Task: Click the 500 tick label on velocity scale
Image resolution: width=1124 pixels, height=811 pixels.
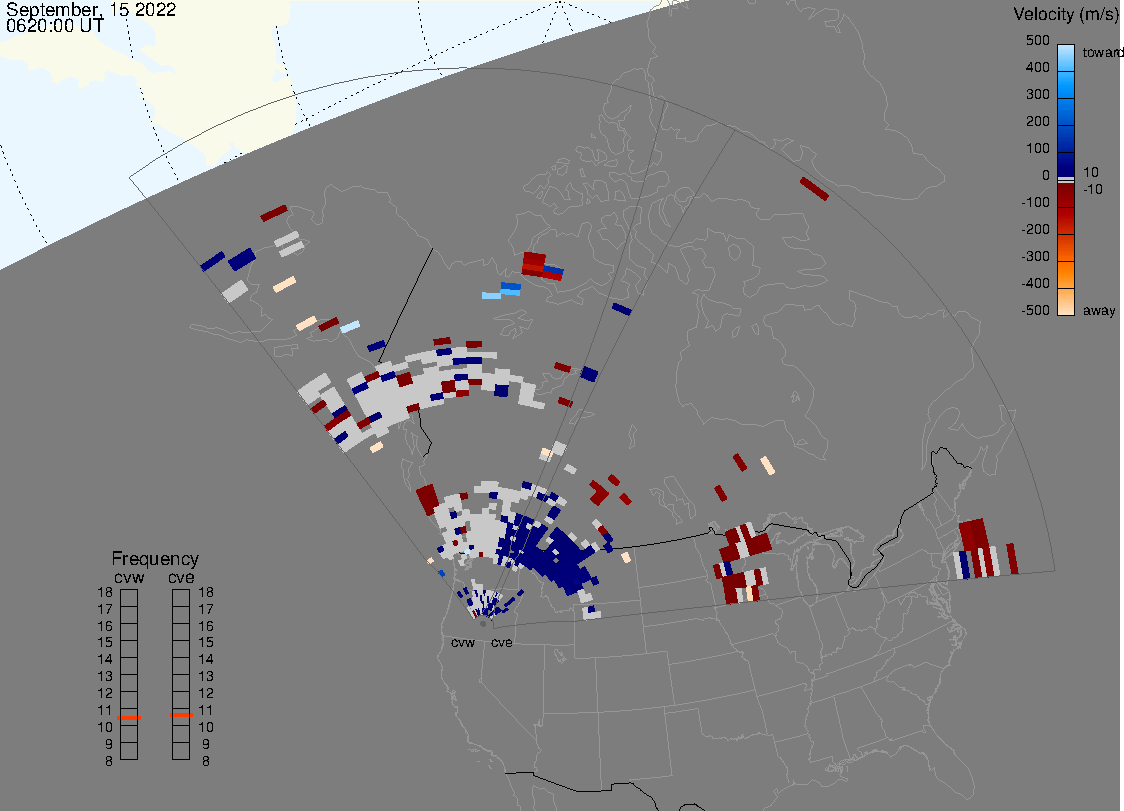Action: tap(1037, 40)
